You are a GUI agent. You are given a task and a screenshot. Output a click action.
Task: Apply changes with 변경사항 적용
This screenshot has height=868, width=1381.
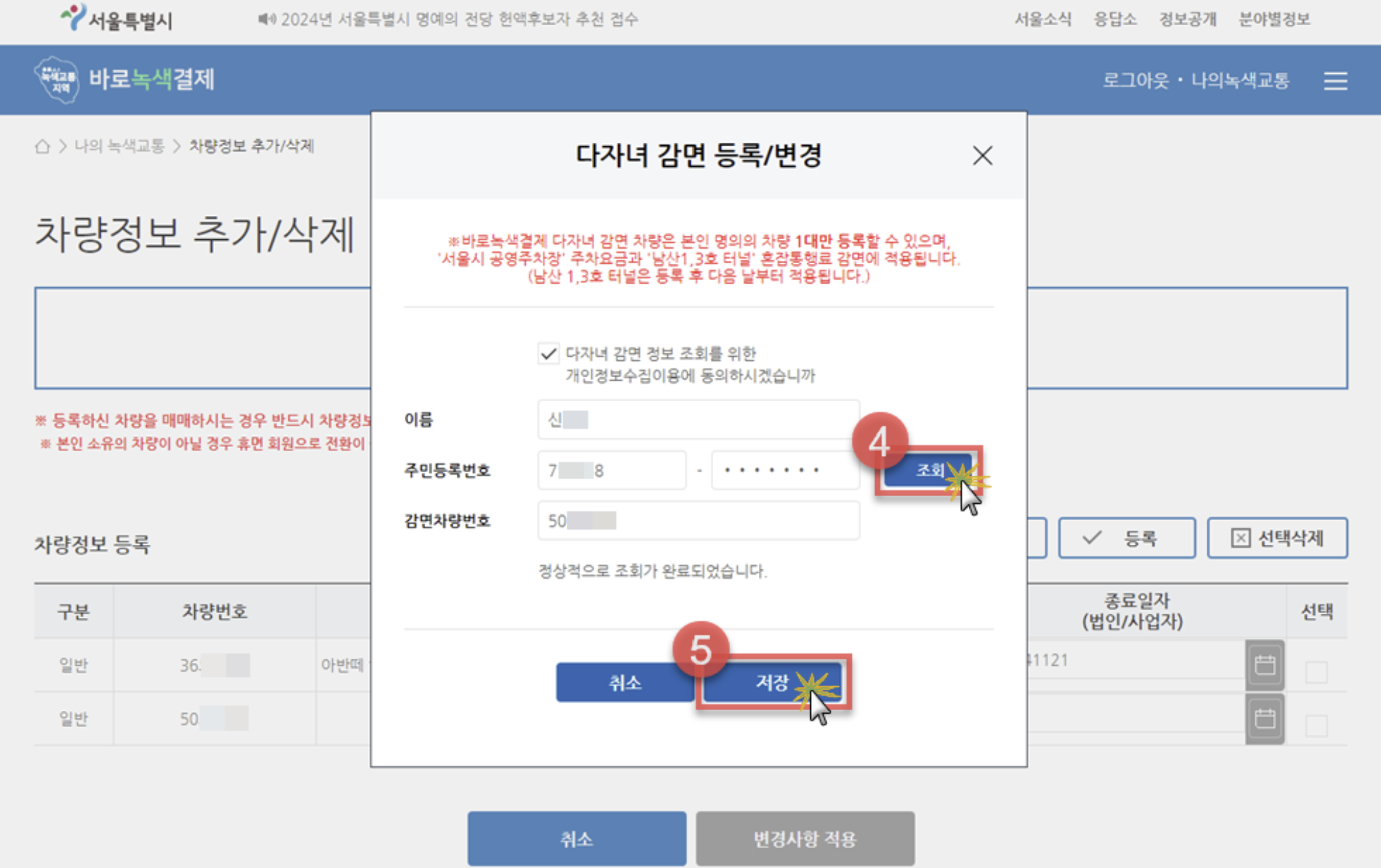(805, 839)
